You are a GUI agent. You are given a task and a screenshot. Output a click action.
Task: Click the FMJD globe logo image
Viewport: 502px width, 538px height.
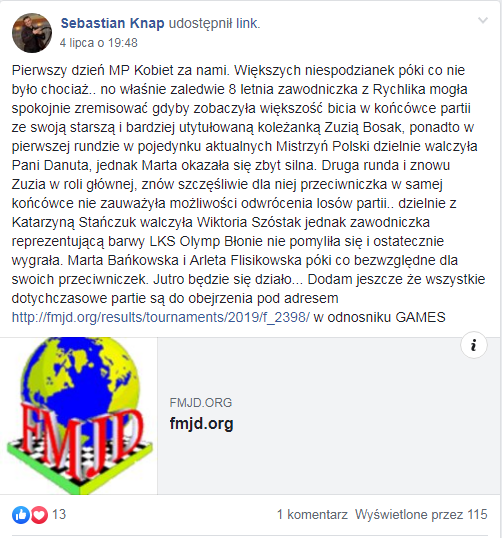(x=79, y=416)
